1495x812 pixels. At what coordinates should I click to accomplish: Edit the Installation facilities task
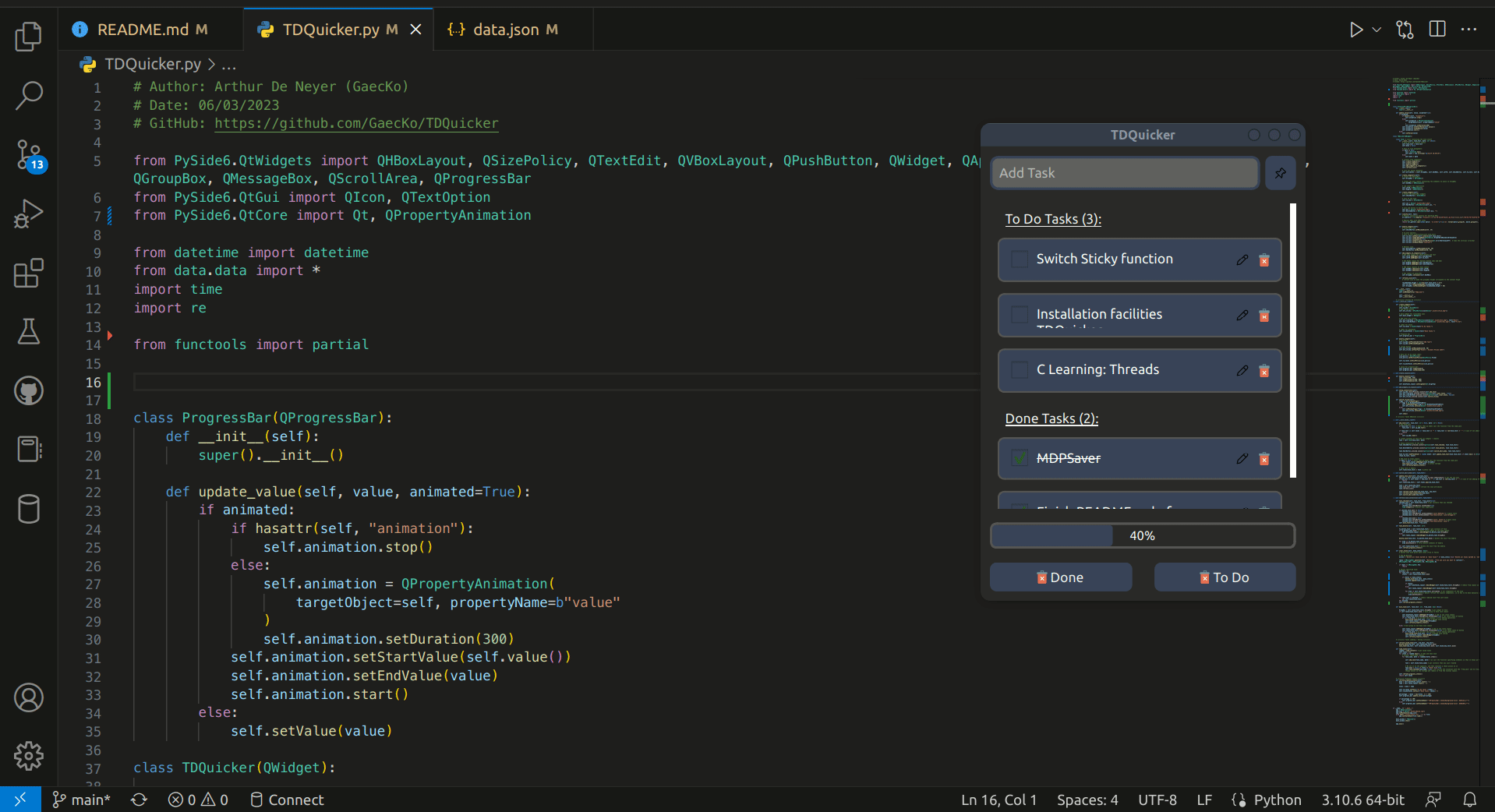tap(1242, 315)
